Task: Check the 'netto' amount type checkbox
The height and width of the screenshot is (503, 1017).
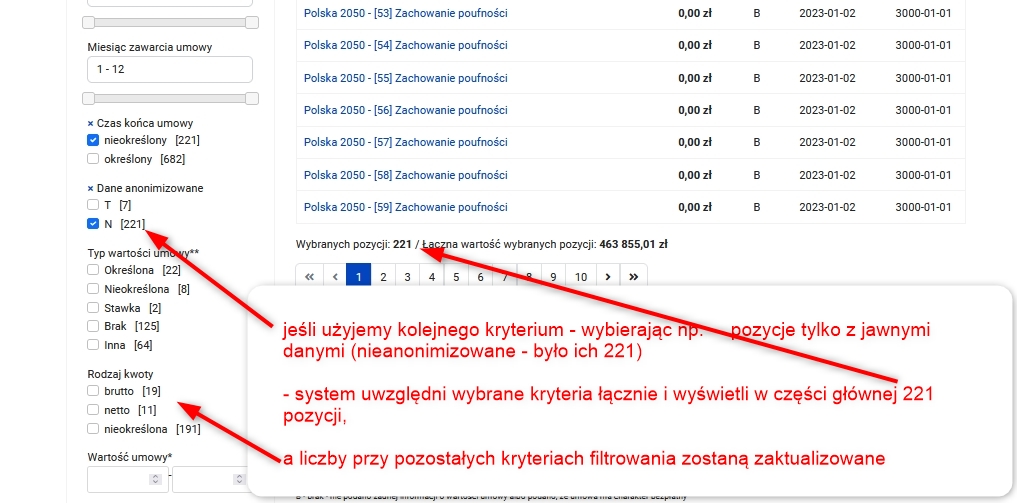Action: click(93, 410)
